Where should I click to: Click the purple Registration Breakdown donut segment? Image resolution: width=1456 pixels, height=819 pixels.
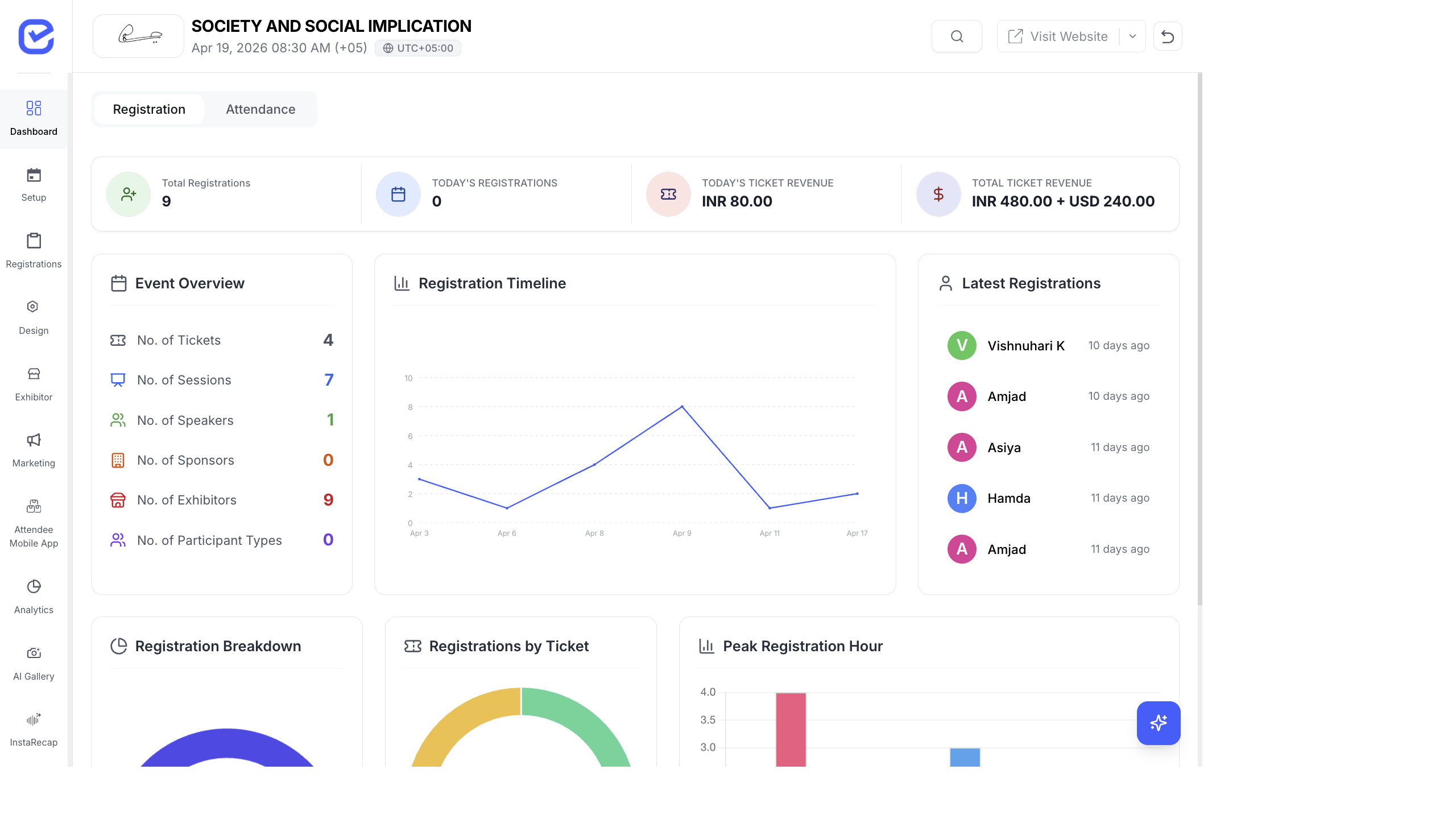tap(227, 744)
